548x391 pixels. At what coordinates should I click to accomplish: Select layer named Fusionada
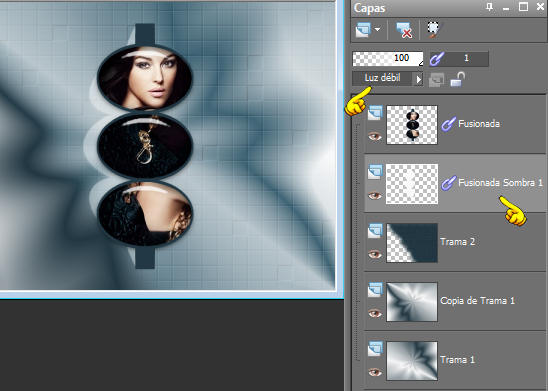[x=479, y=124]
